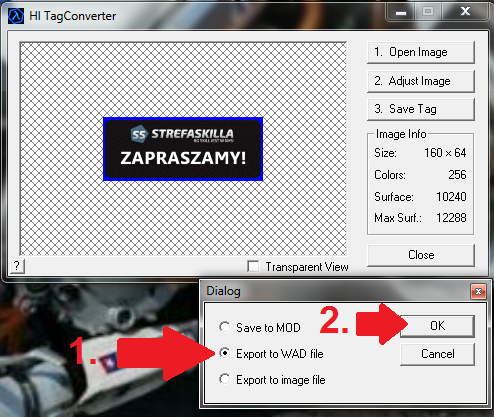Confirm the Dialog with OK

pos(437,326)
